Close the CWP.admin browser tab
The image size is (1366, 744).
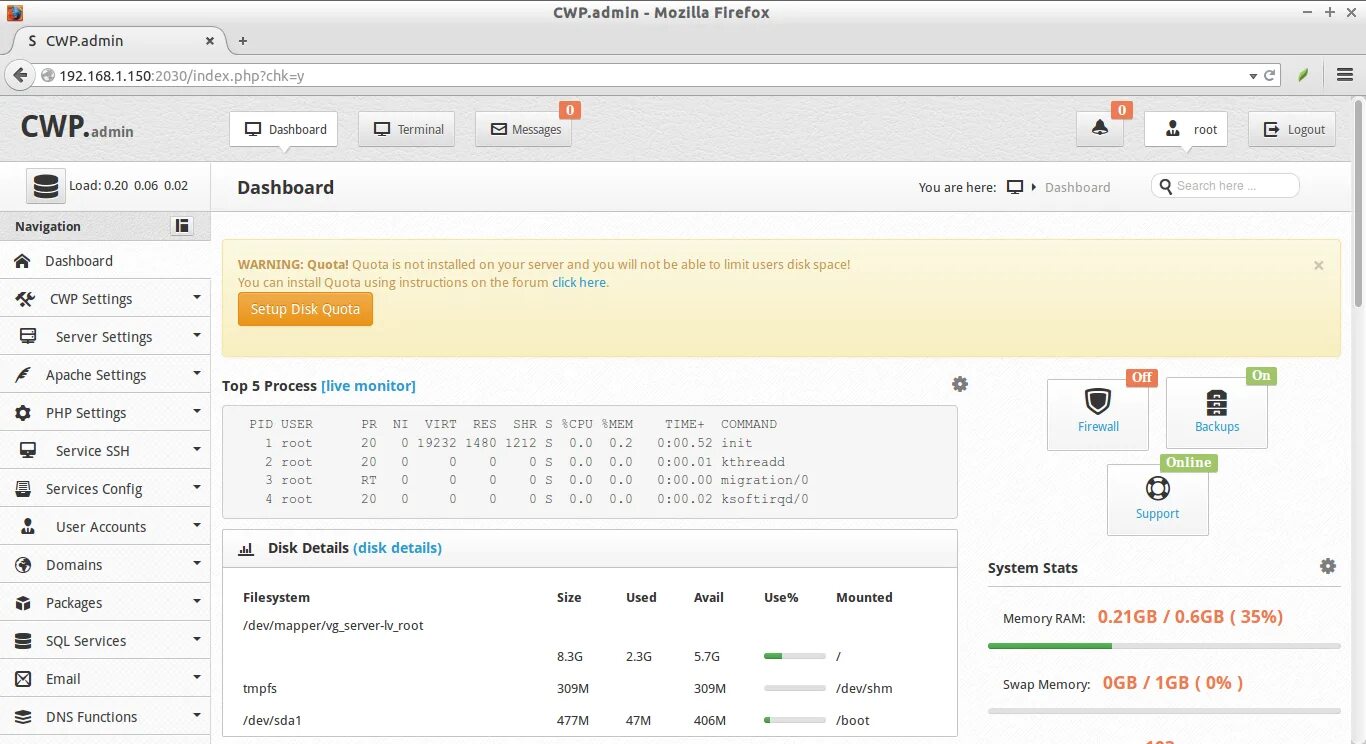pos(210,41)
